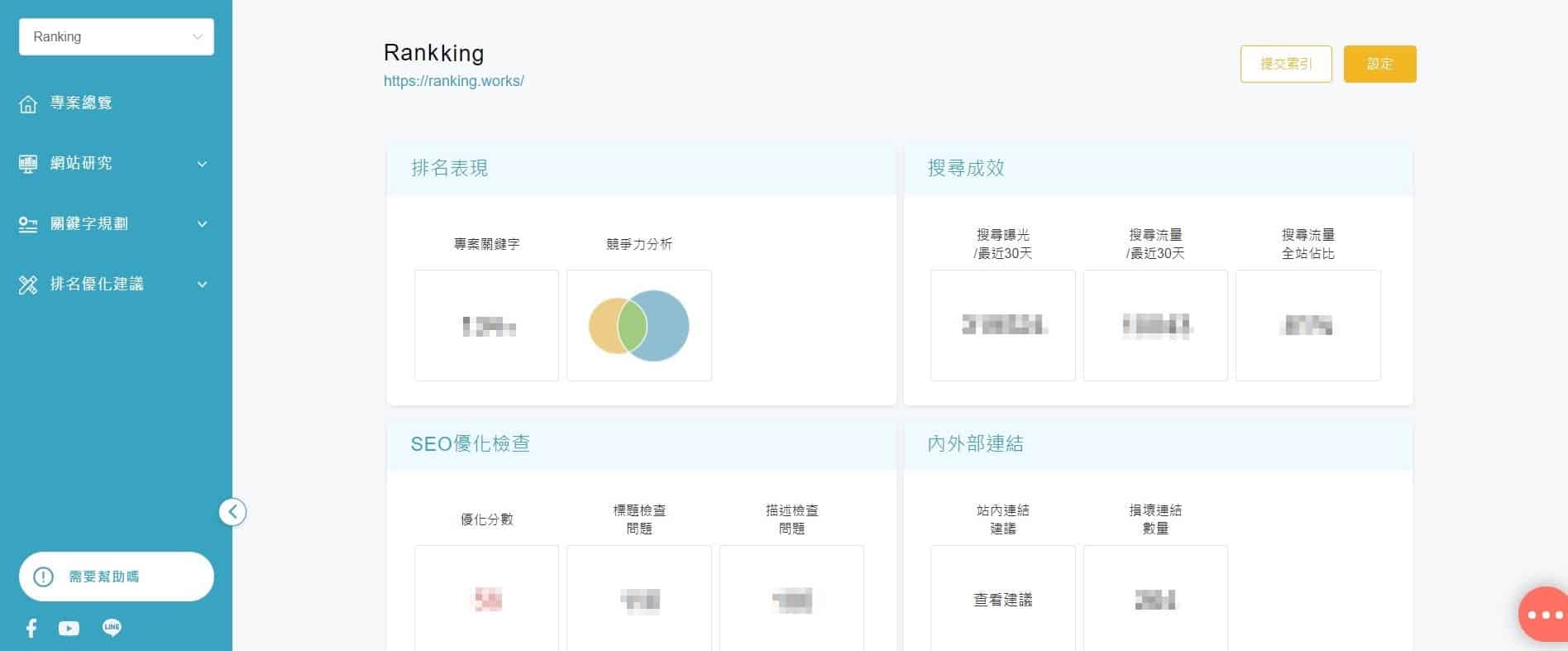This screenshot has width=1568, height=651.
Task: Open the YouTube social icon
Action: pyautogui.click(x=69, y=629)
